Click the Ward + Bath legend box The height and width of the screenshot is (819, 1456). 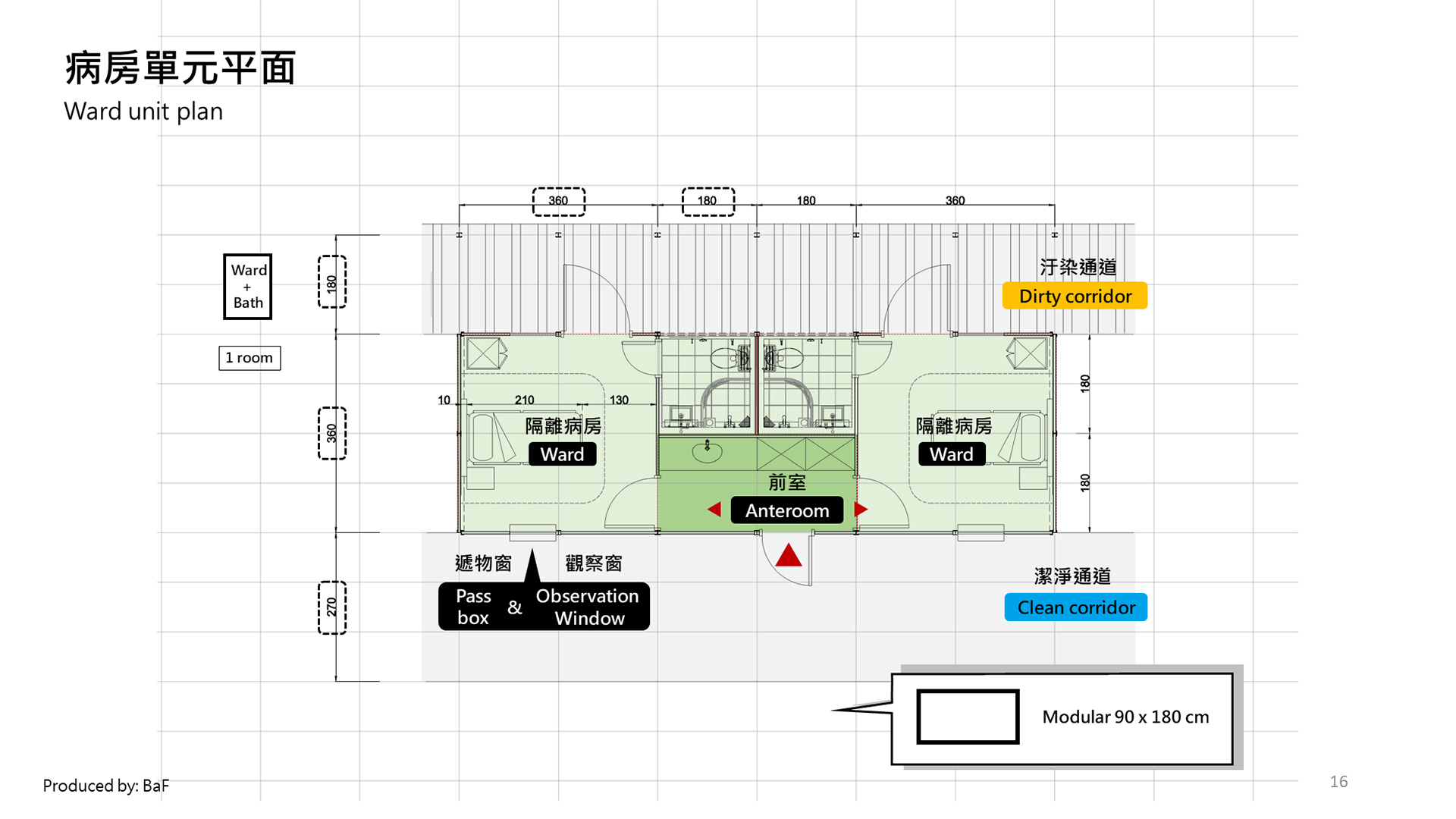(x=248, y=287)
